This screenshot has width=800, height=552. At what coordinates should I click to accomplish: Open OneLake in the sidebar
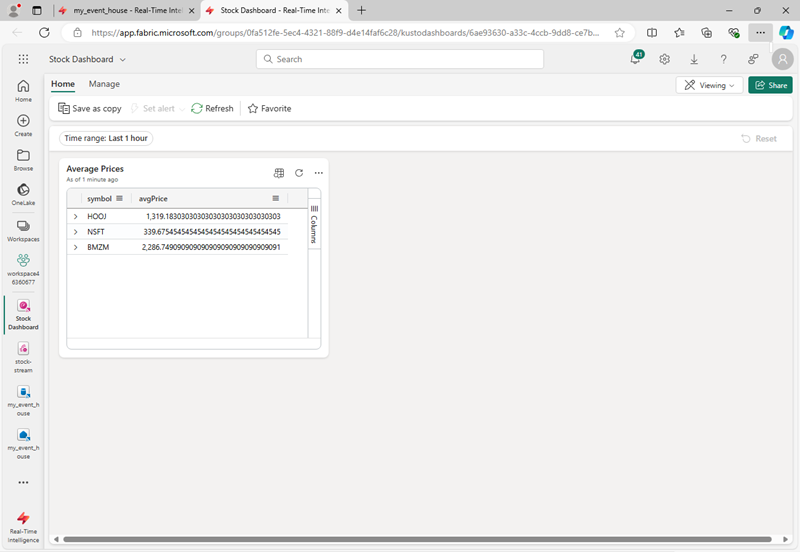click(23, 195)
